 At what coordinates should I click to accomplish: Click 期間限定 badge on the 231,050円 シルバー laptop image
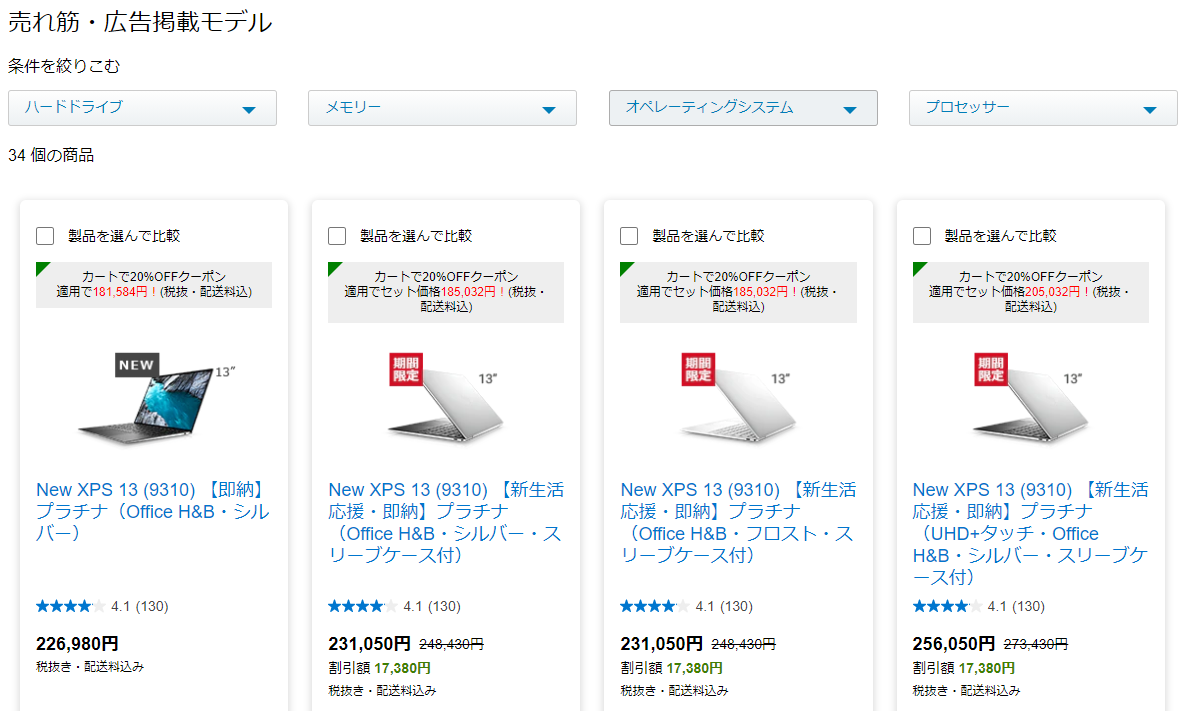[x=406, y=369]
